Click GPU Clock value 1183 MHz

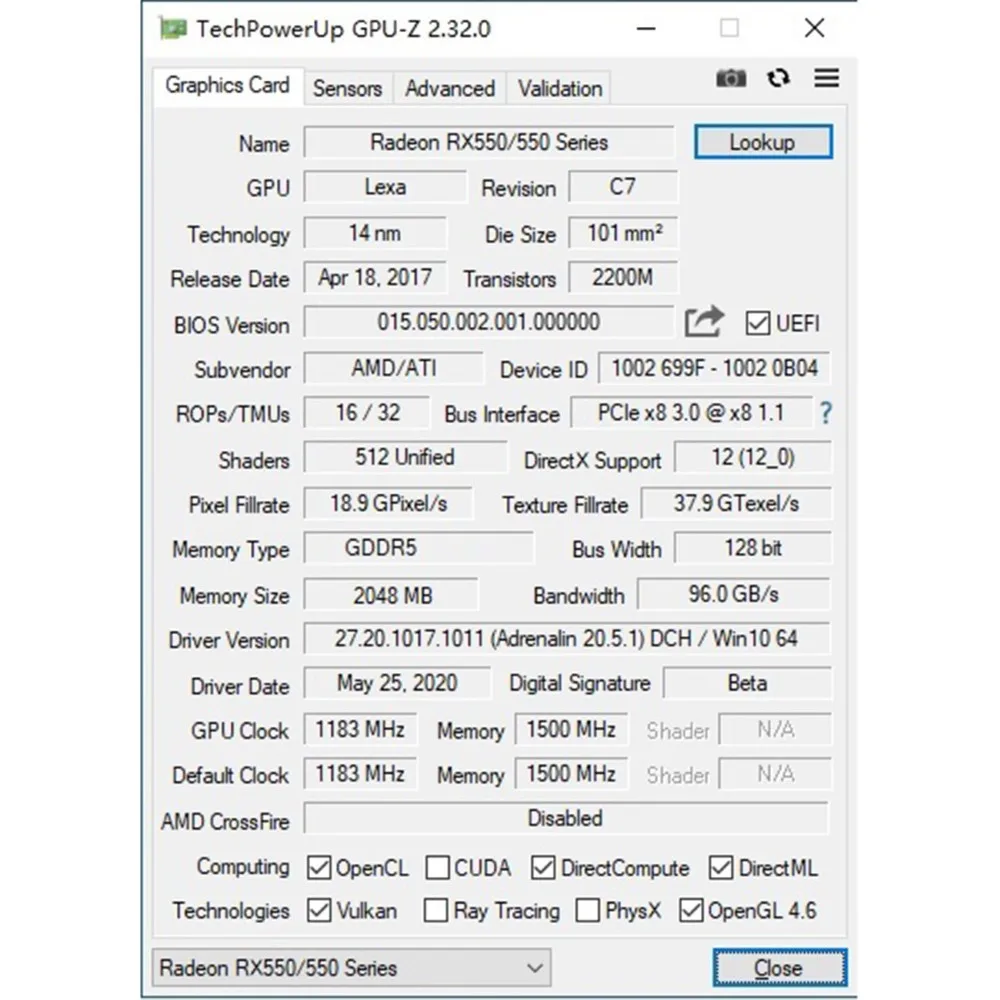click(360, 729)
